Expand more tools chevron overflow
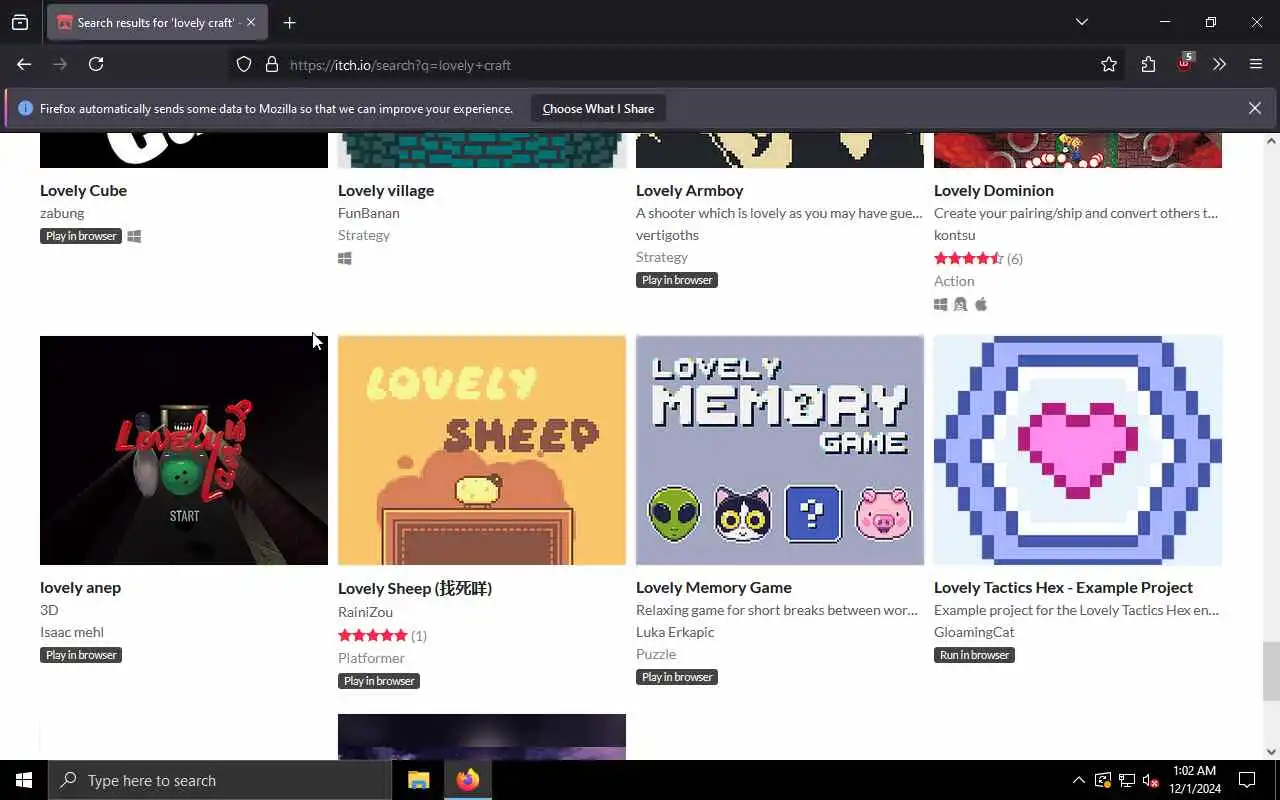This screenshot has width=1280, height=800. coord(1219,64)
